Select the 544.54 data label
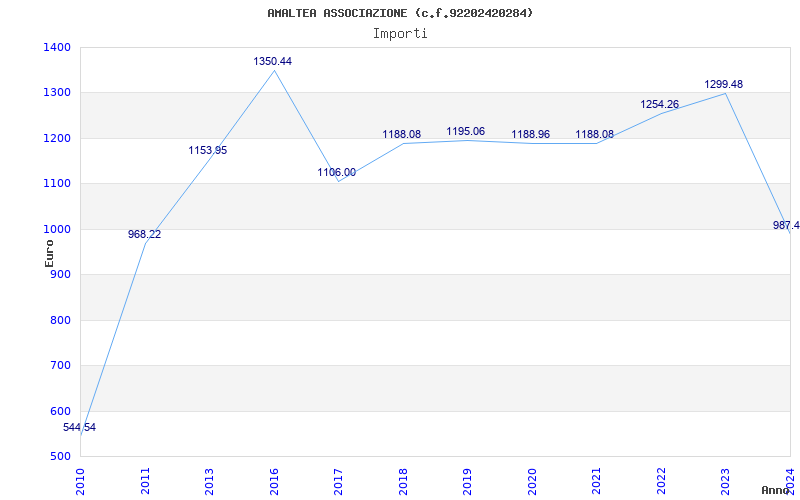Image resolution: width=800 pixels, height=500 pixels. [x=80, y=428]
